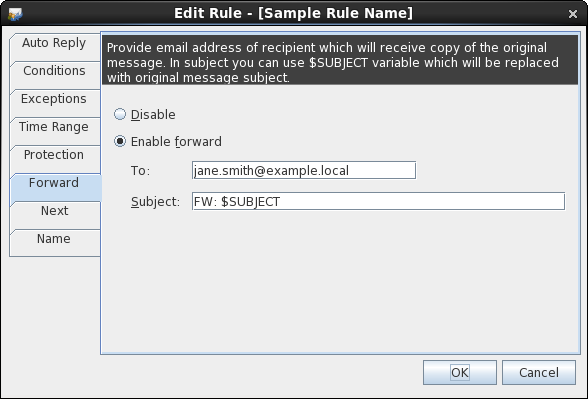Open the Conditions tab
588x399 pixels.
[54, 75]
